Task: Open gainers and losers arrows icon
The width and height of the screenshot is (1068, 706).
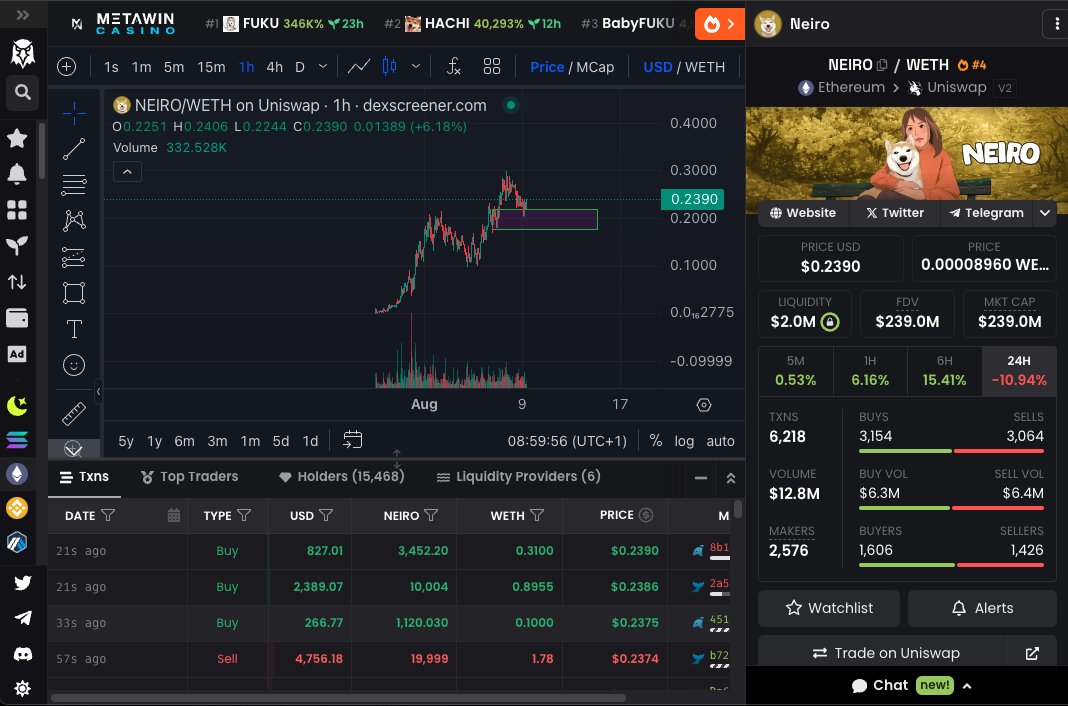Action: [17, 281]
